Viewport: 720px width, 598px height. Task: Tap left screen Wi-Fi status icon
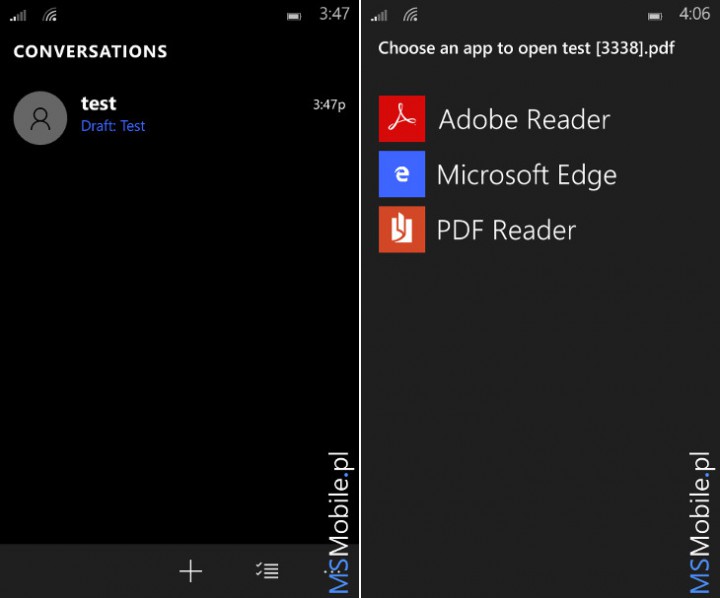click(x=50, y=16)
